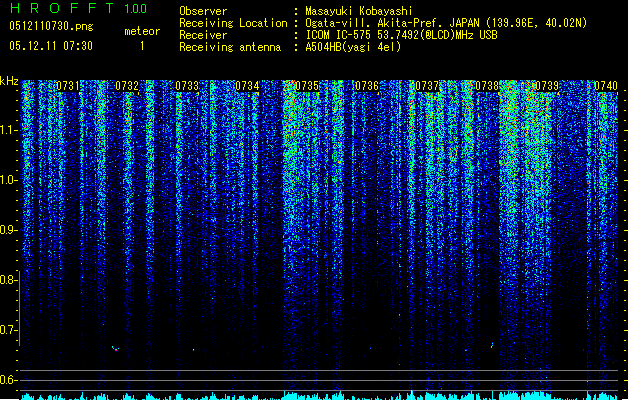Image resolution: width=629 pixels, height=400 pixels.
Task: Click the 1.0 kHz axis tick label
Action: [x=8, y=180]
